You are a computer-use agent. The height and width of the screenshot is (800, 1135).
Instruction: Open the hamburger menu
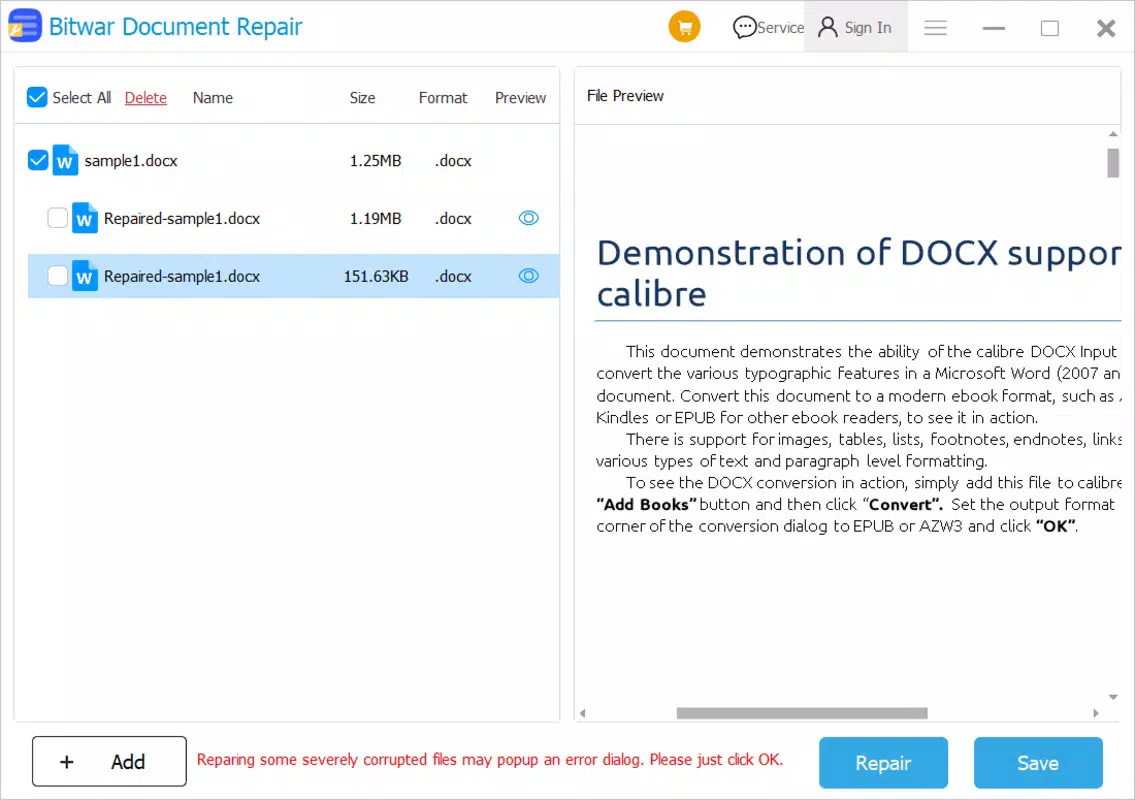pos(935,28)
